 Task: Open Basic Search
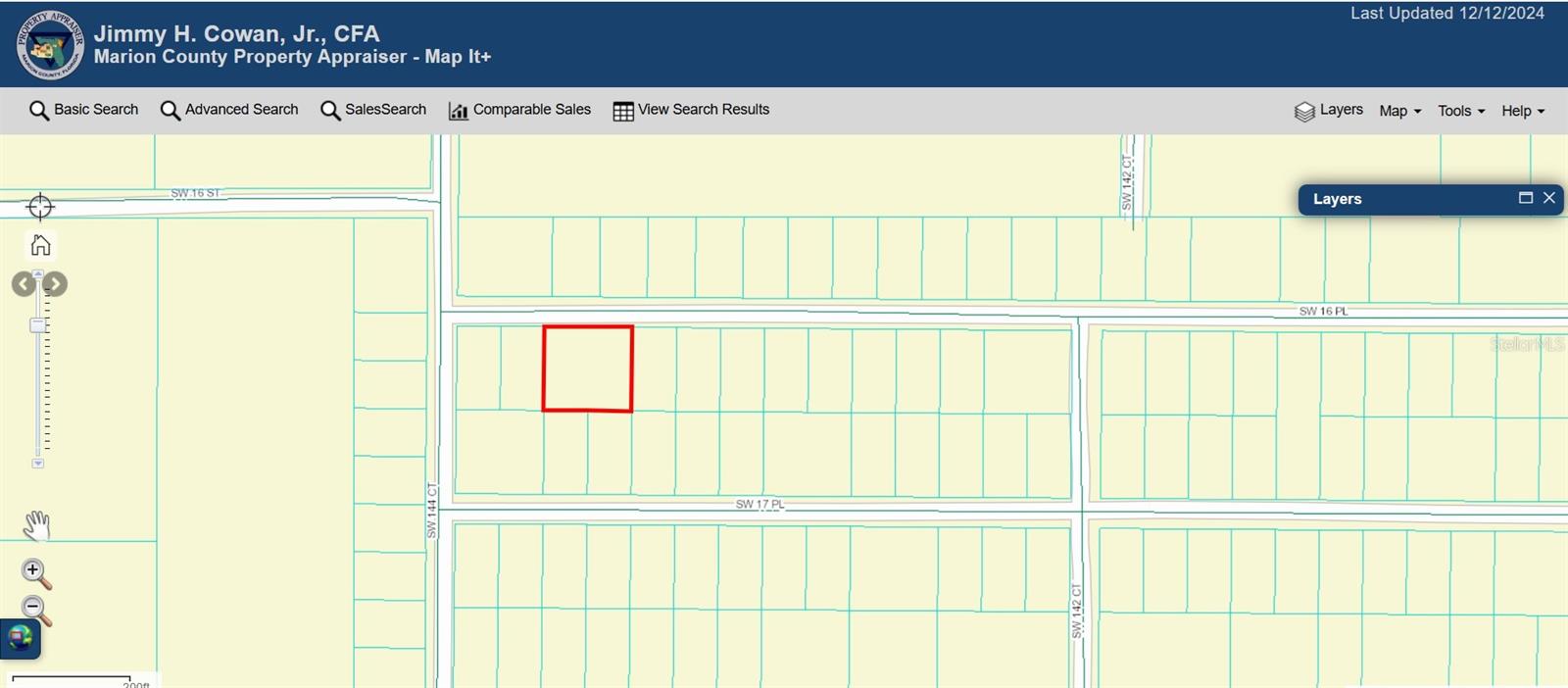pos(84,110)
